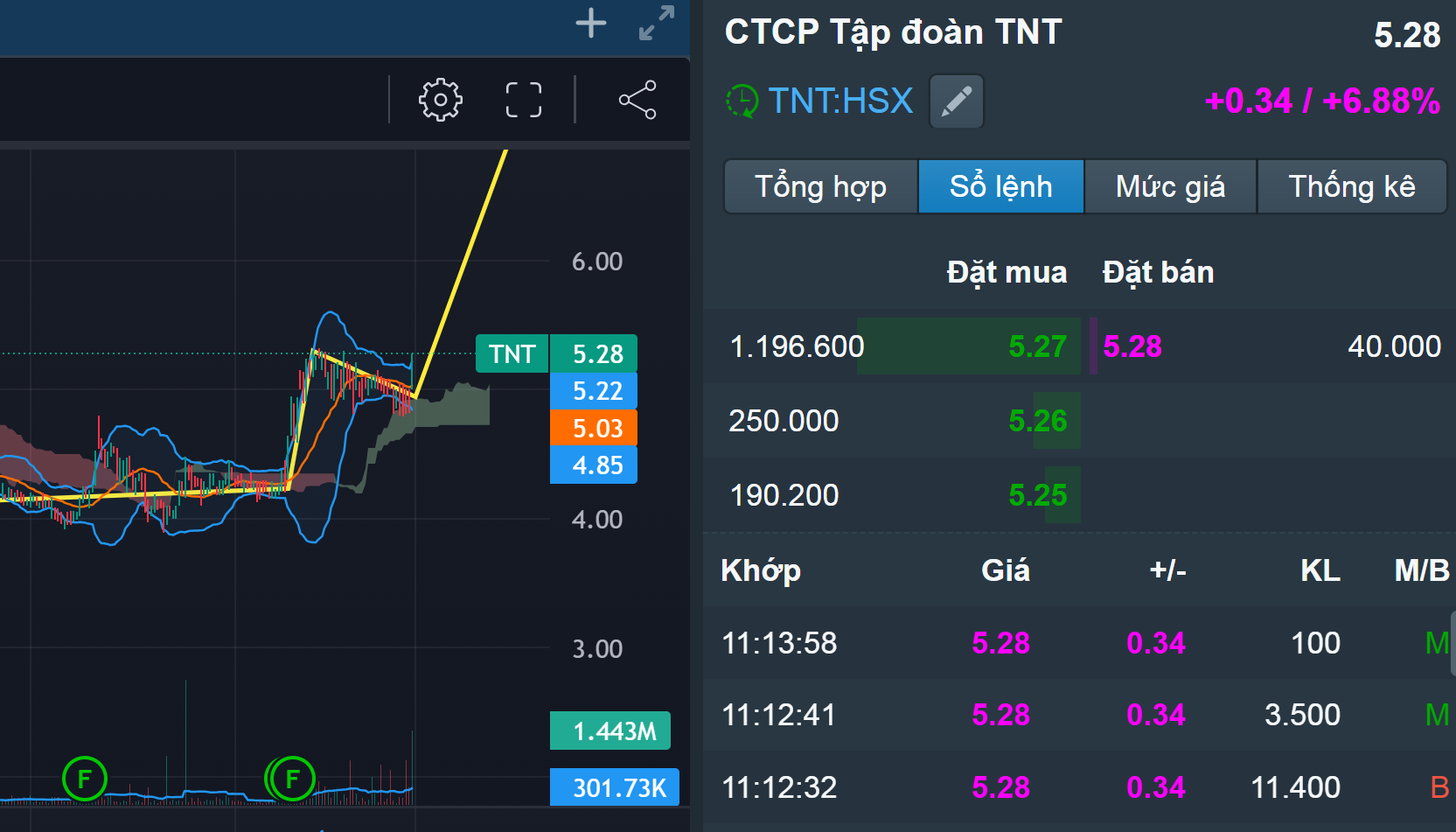This screenshot has width=1456, height=832.
Task: Click the 301.73K volume average tag
Action: coord(615,787)
